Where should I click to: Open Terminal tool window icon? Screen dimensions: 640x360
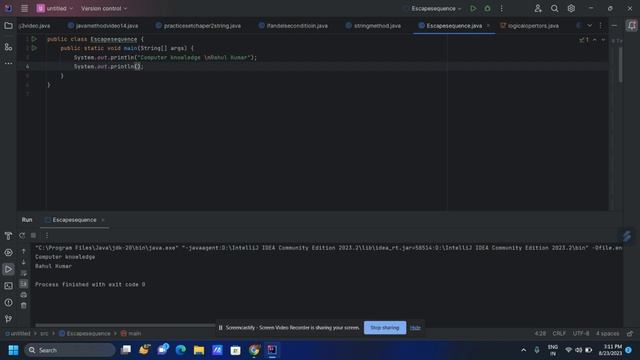[x=8, y=286]
